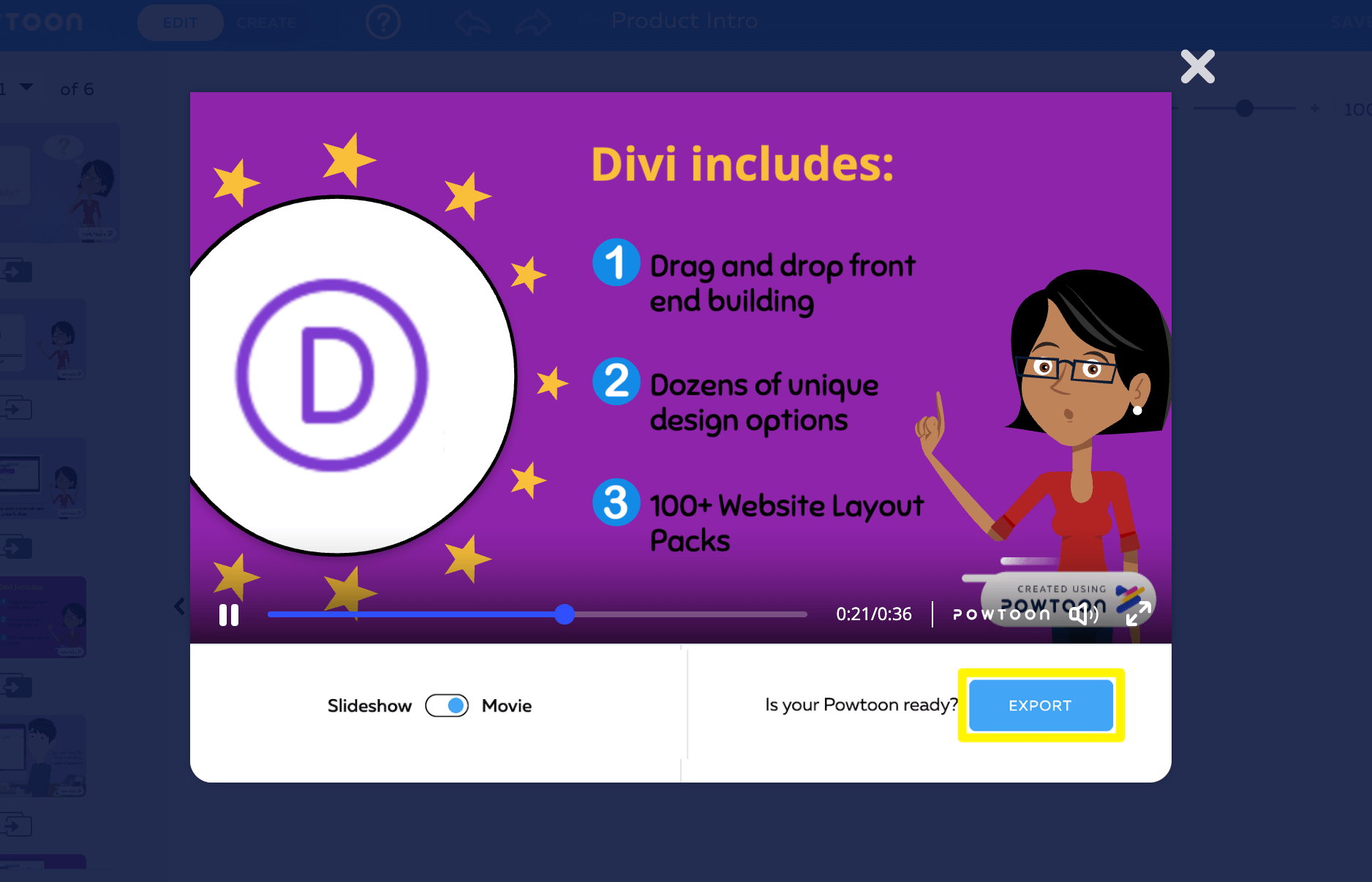Select the third slide thumbnail
The height and width of the screenshot is (882, 1372).
[x=43, y=478]
